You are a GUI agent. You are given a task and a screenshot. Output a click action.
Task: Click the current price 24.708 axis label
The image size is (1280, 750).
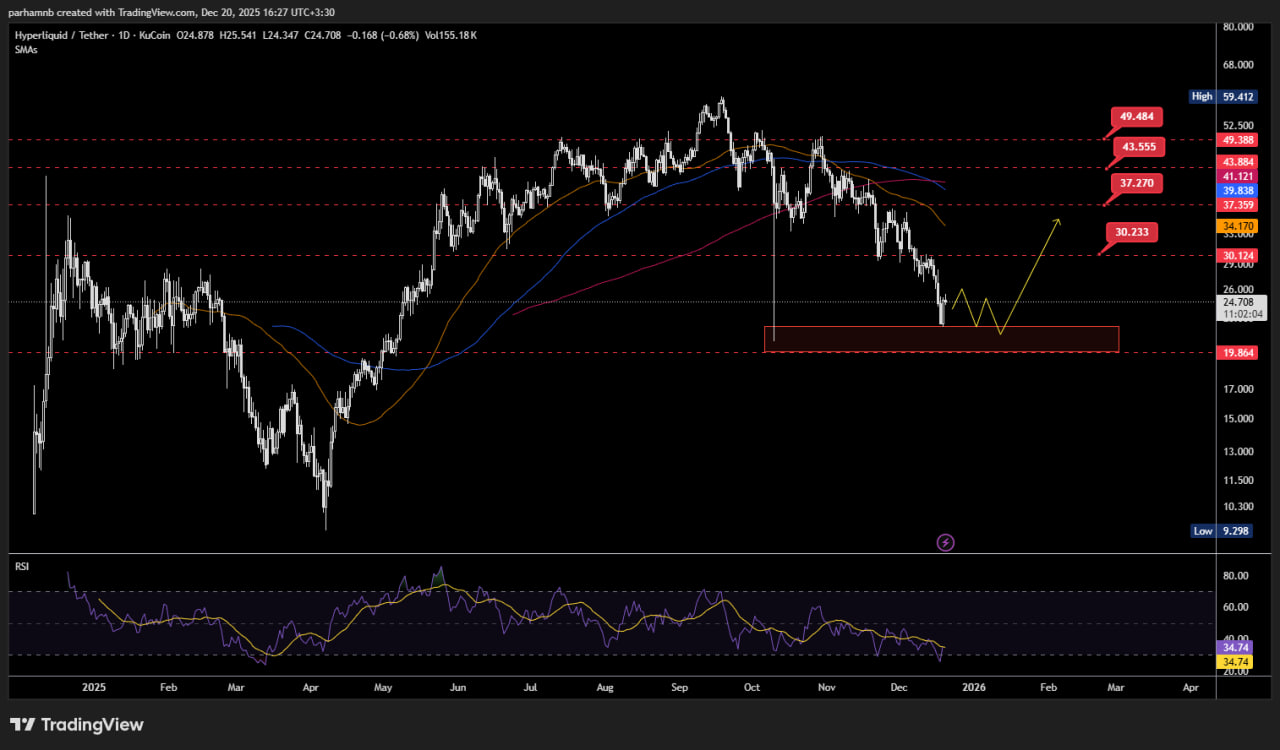(x=1238, y=301)
